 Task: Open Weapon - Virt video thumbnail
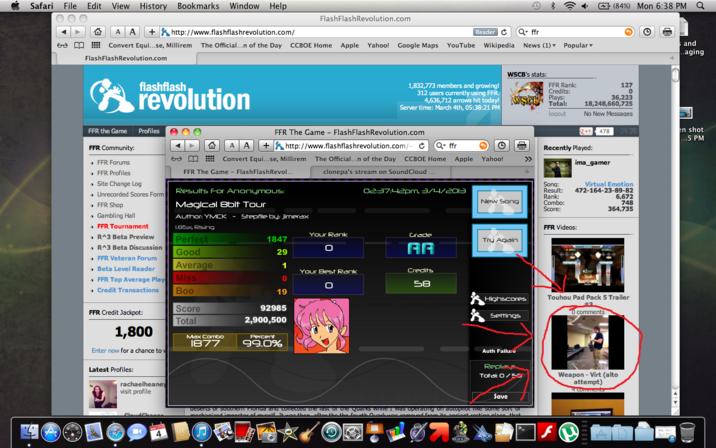pos(587,342)
